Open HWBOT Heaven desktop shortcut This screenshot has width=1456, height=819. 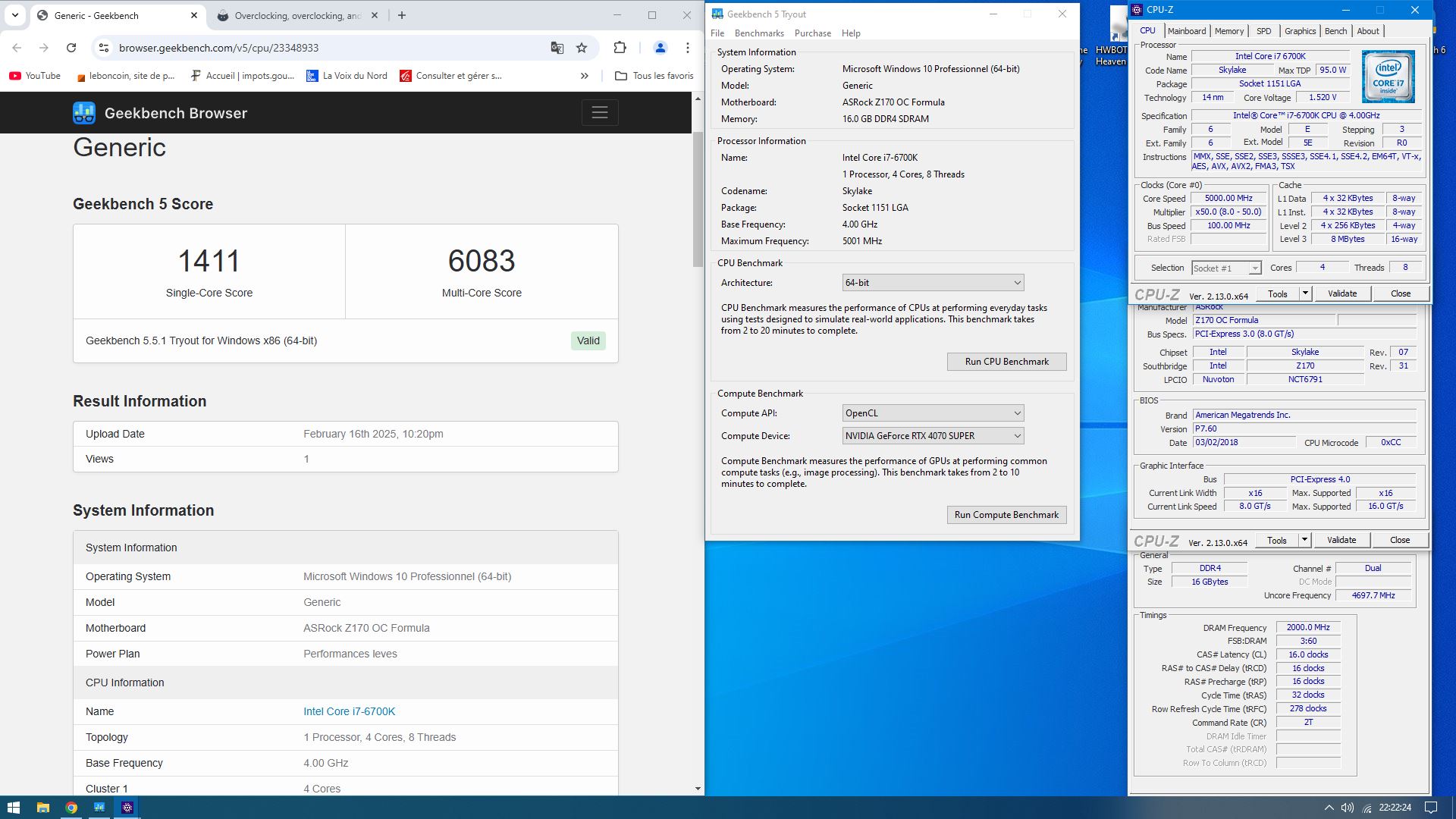coord(1111,36)
